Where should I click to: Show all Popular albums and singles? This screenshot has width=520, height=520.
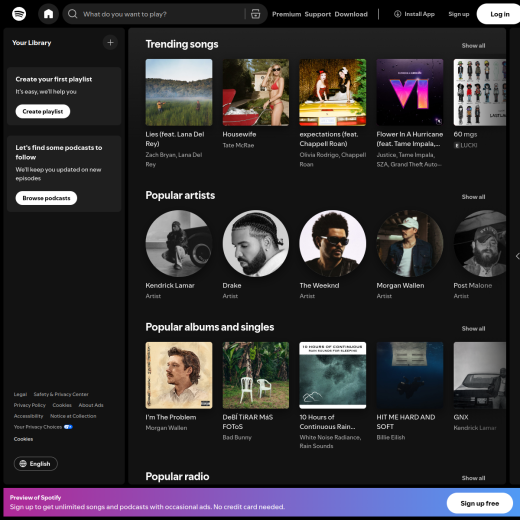coord(473,328)
